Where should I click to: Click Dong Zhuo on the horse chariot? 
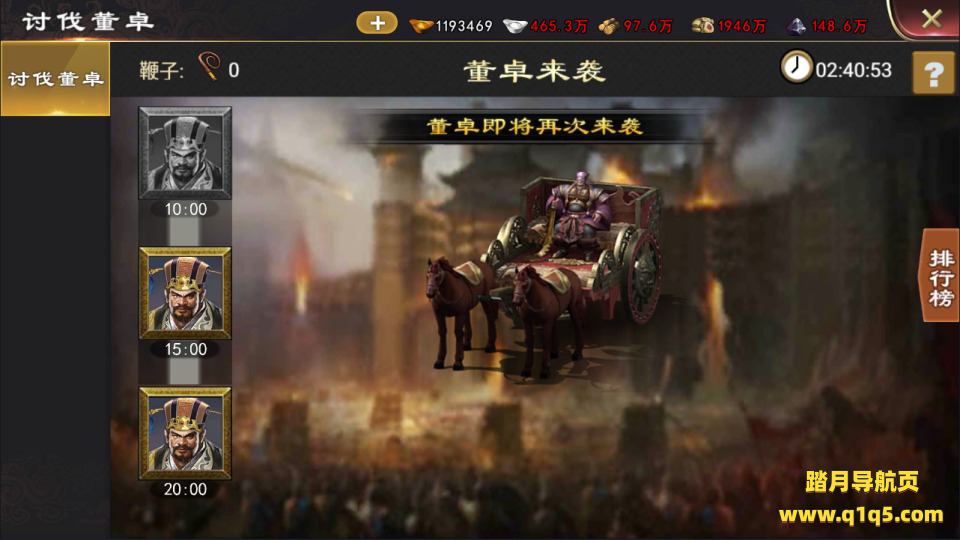[544, 274]
